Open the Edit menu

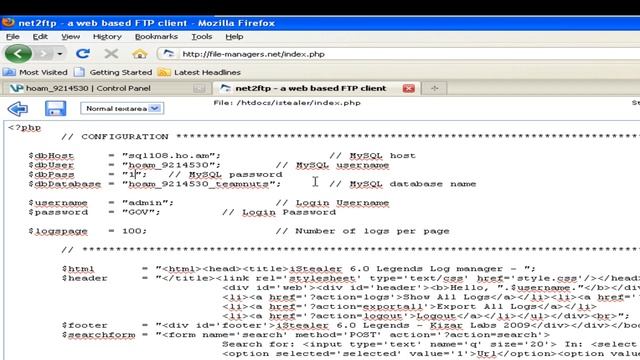[x=40, y=36]
